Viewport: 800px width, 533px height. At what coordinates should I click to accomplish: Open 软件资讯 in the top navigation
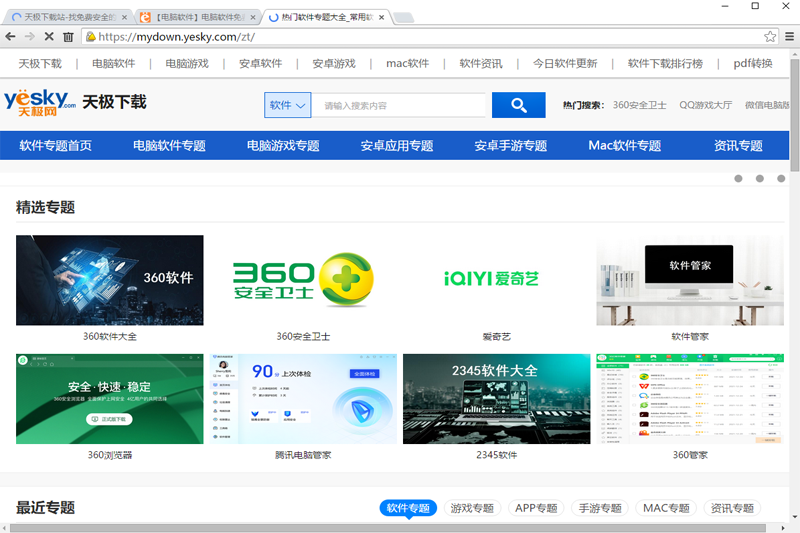(481, 64)
